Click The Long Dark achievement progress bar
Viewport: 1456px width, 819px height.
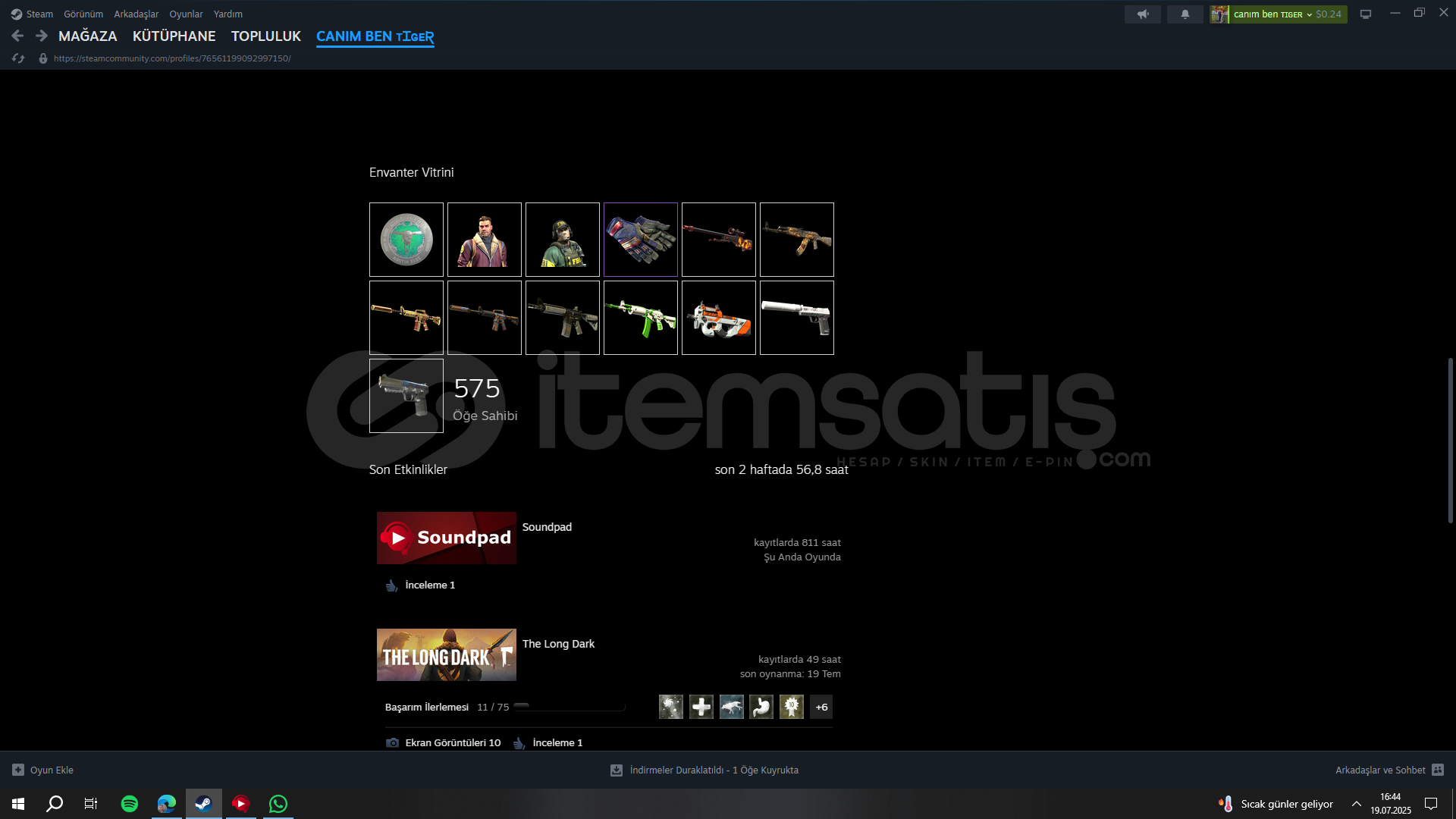pyautogui.click(x=570, y=707)
